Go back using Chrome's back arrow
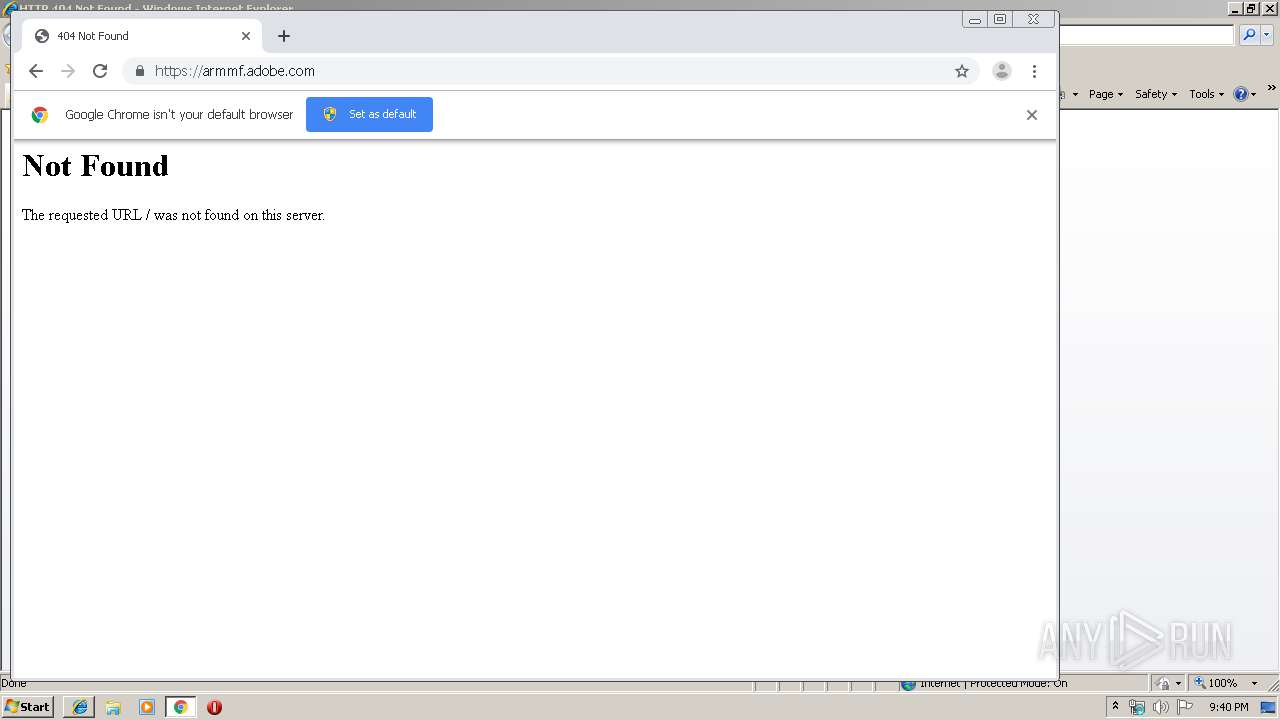This screenshot has height=720, width=1280. [36, 71]
